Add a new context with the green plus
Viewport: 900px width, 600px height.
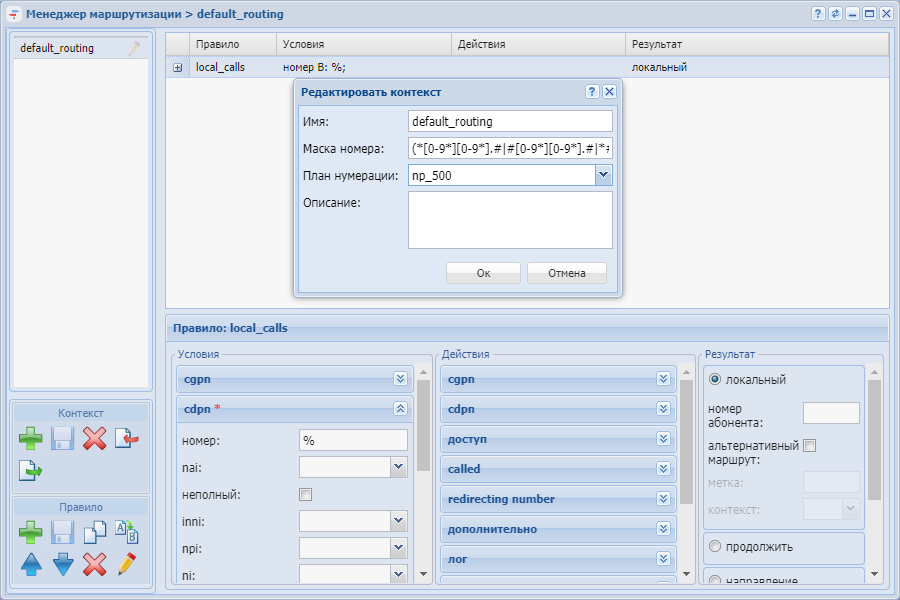31,438
